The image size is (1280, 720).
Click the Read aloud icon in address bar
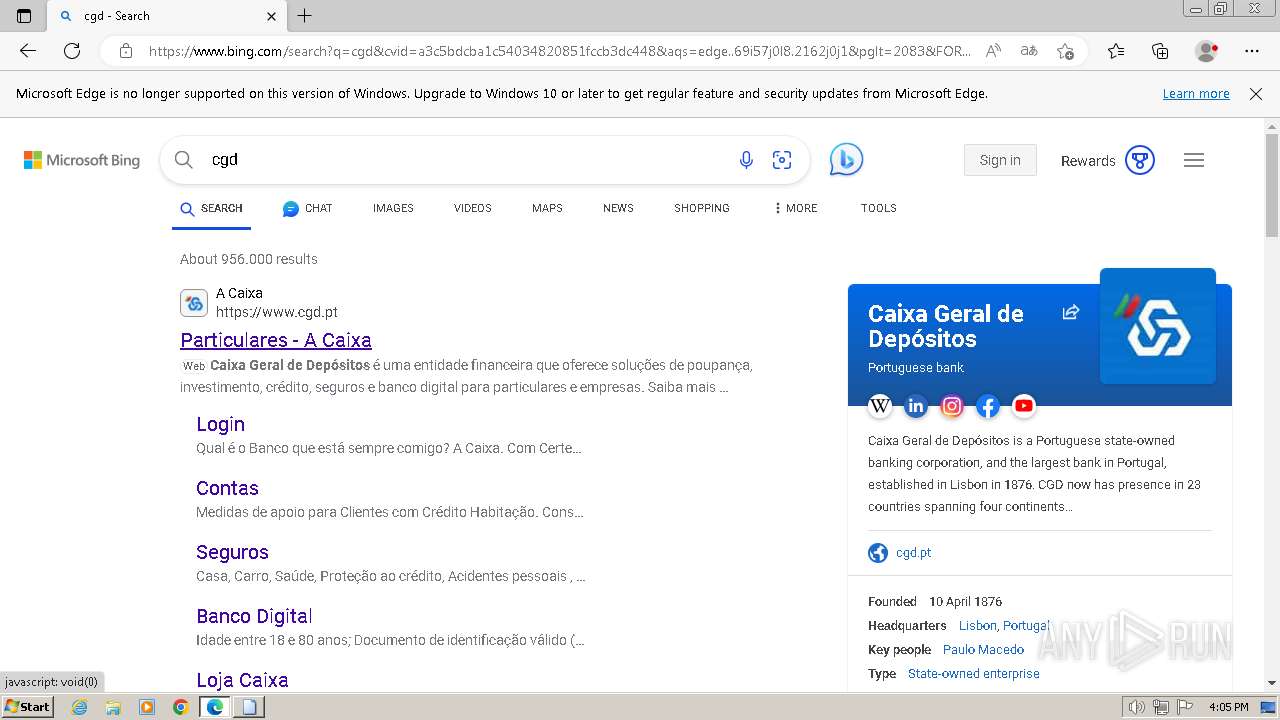[993, 51]
